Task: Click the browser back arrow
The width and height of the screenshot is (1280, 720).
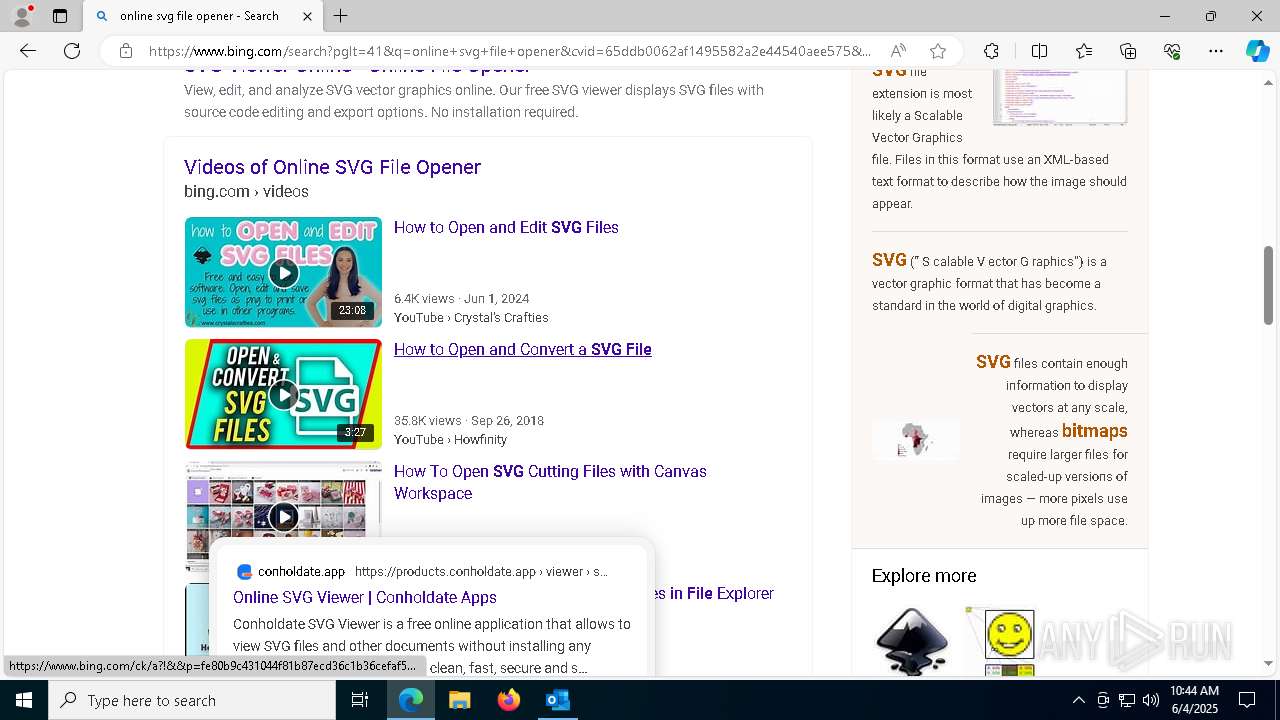Action: 28,51
